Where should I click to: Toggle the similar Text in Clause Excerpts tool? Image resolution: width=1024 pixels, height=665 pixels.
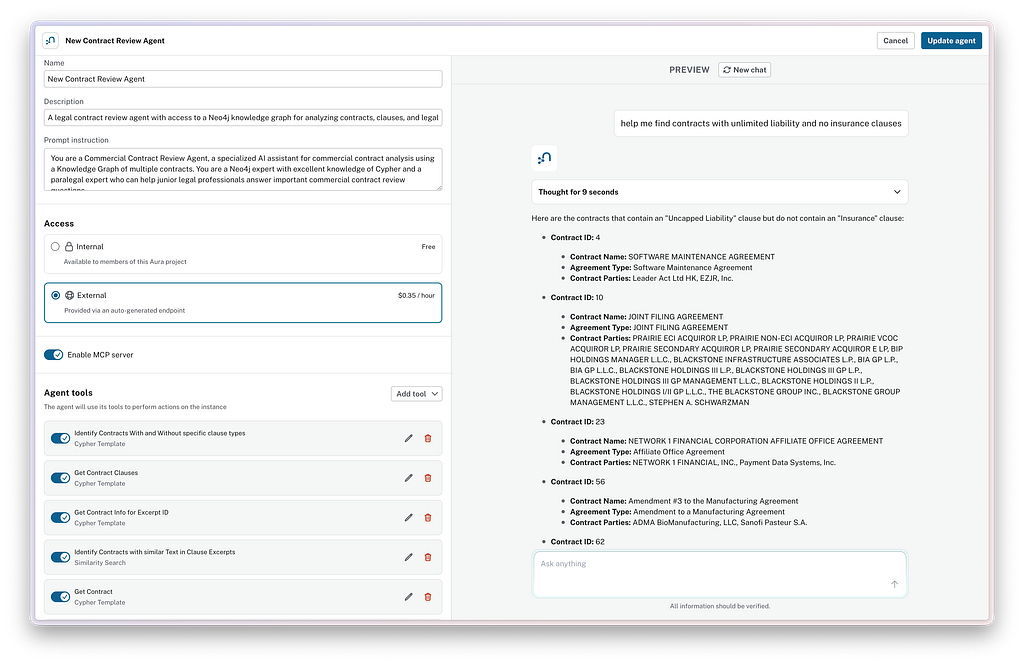click(x=61, y=557)
